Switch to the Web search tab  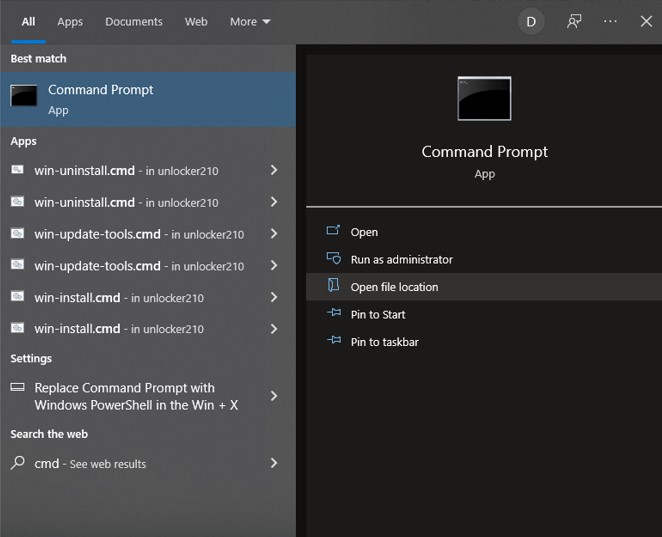[x=196, y=21]
